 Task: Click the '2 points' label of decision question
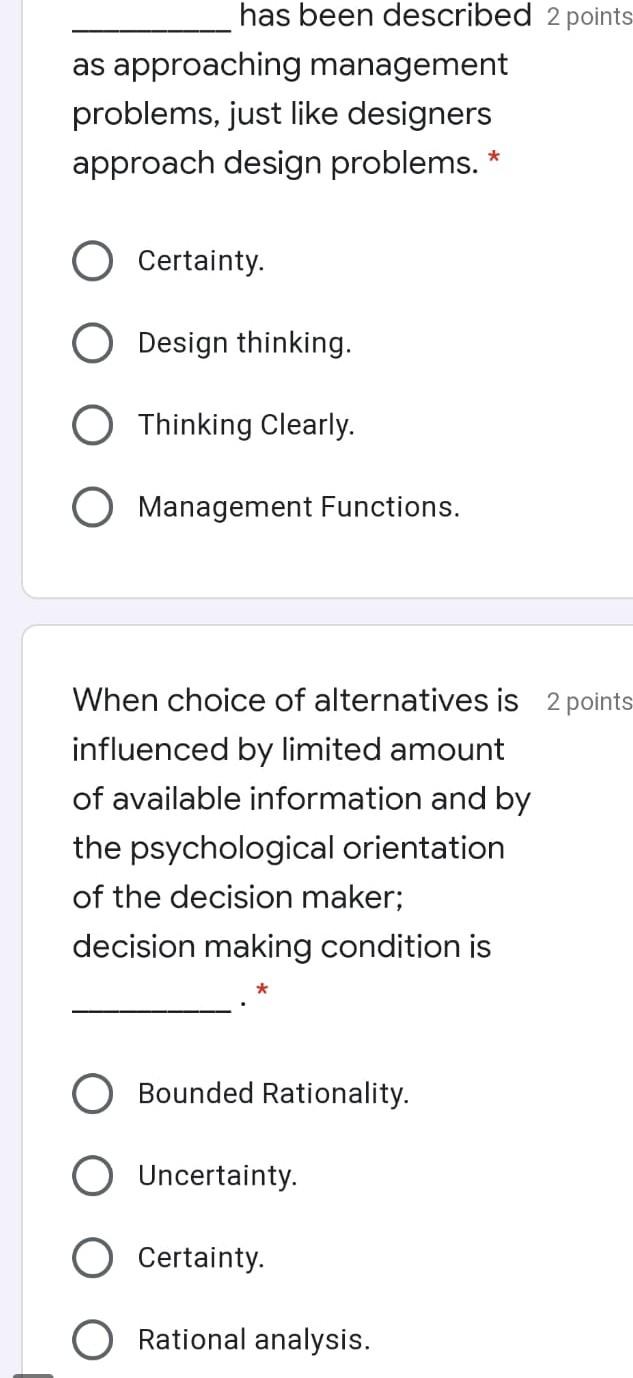tap(590, 701)
